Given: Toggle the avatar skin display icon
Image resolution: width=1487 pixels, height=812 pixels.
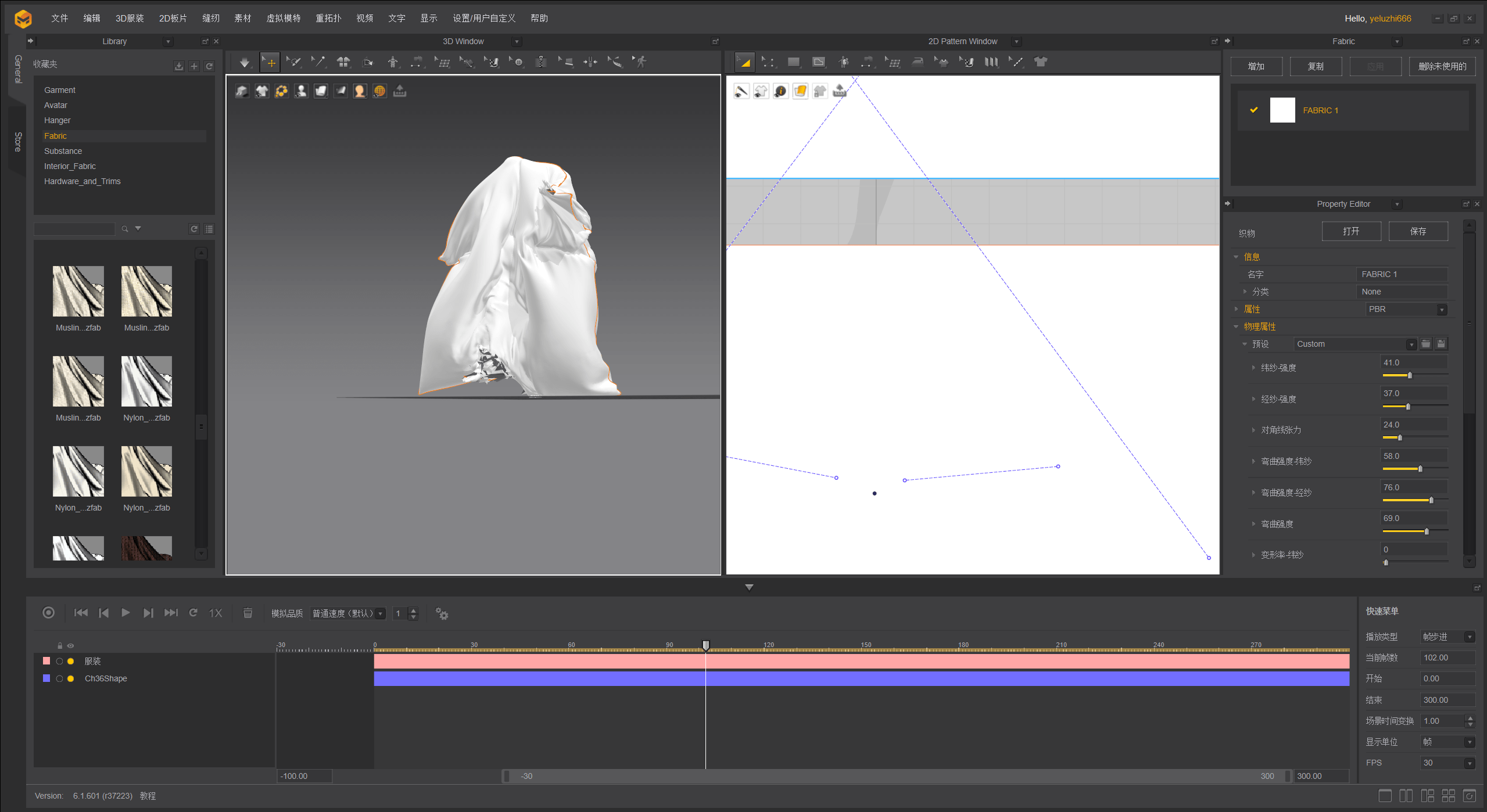Looking at the screenshot, I should click(x=360, y=91).
